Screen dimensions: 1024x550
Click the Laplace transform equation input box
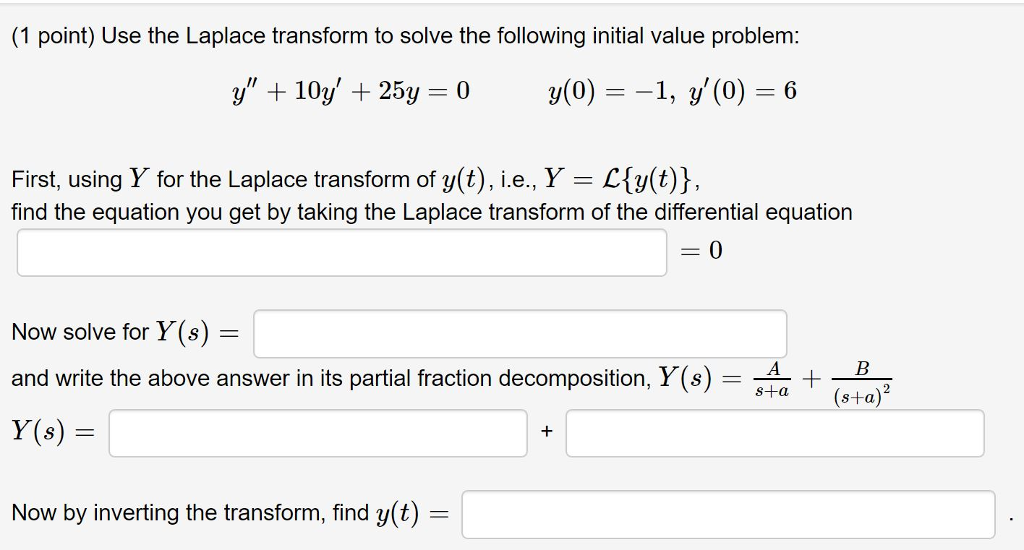[x=342, y=252]
